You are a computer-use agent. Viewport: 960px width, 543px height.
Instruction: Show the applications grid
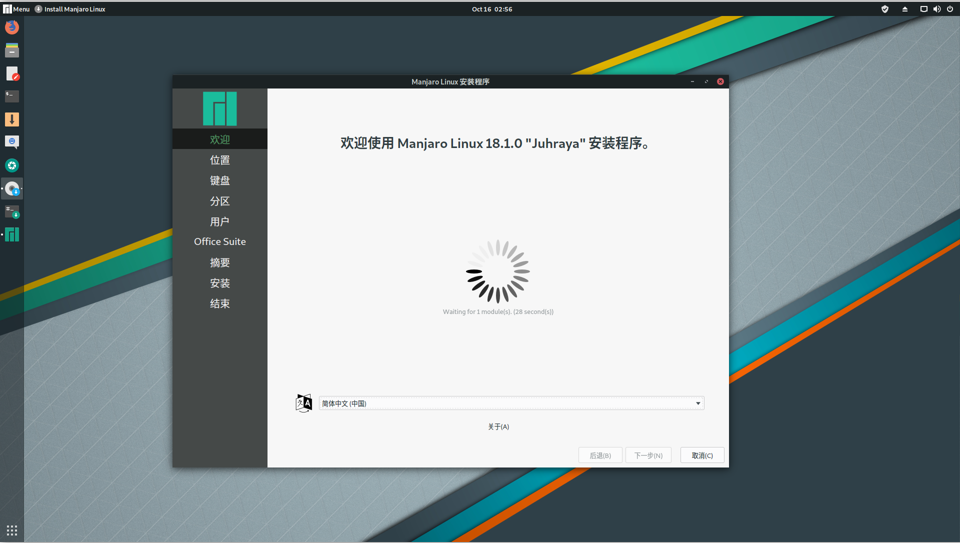pyautogui.click(x=12, y=530)
